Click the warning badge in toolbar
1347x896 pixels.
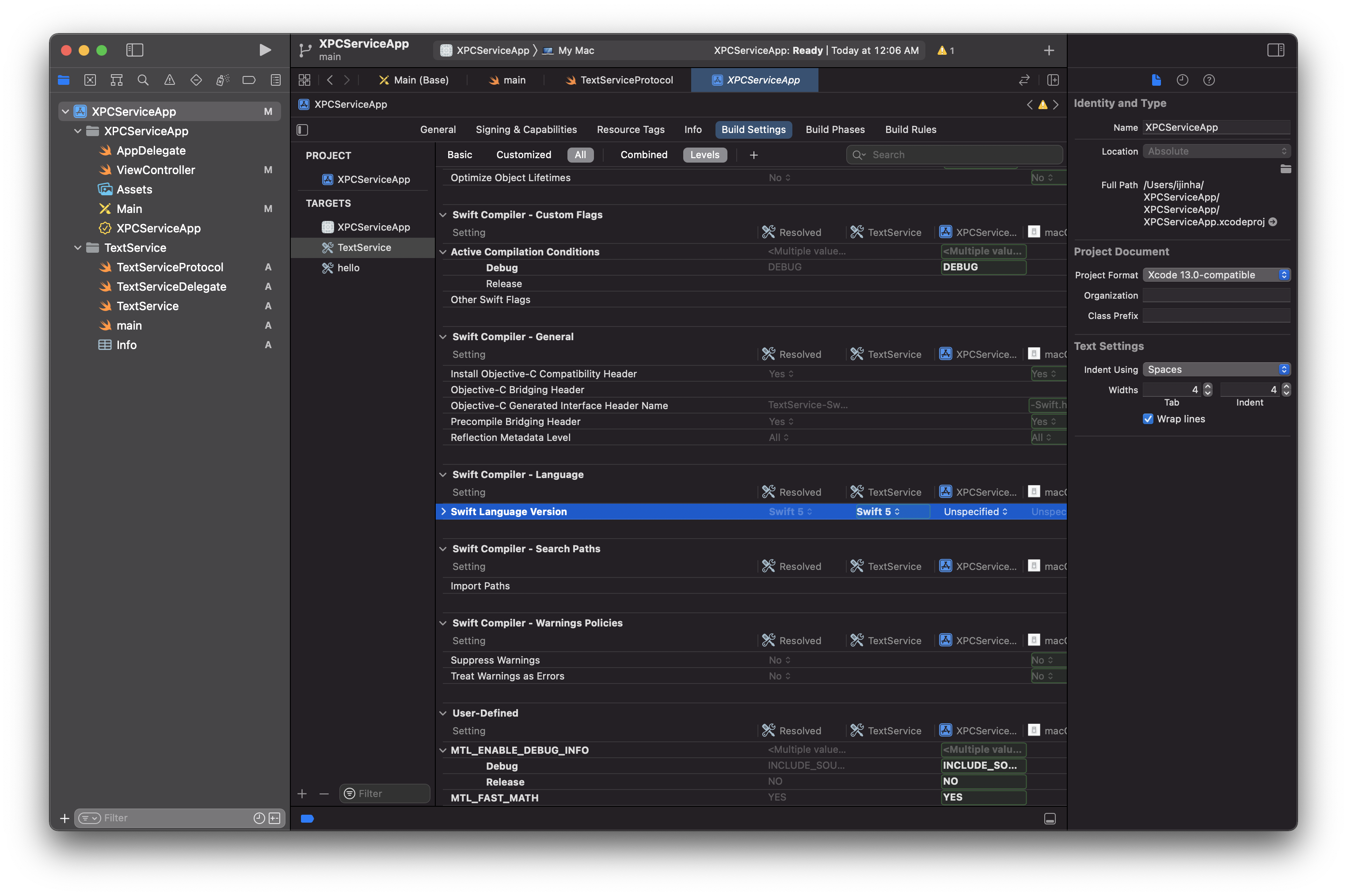pos(946,50)
